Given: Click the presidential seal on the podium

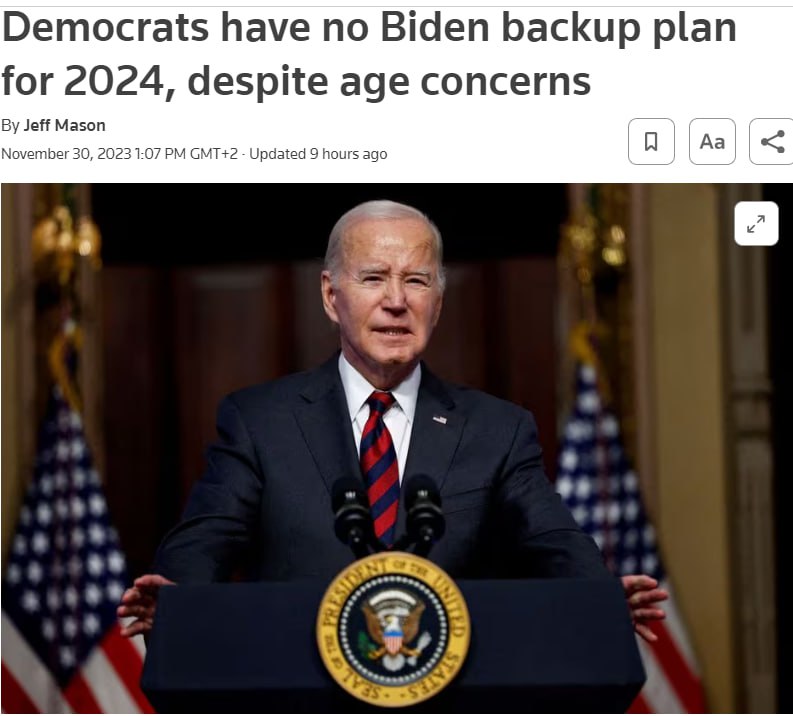Looking at the screenshot, I should 393,630.
